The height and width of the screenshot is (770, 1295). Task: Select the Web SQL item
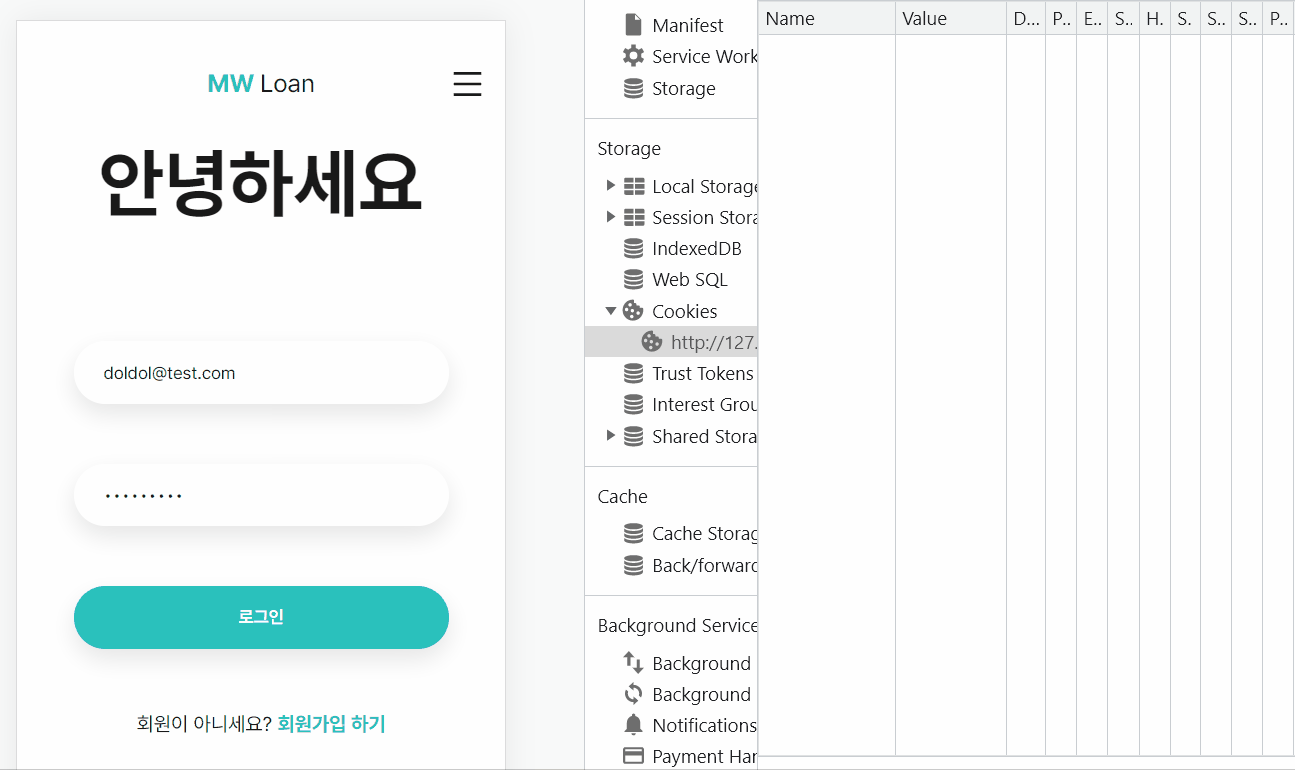(x=690, y=280)
